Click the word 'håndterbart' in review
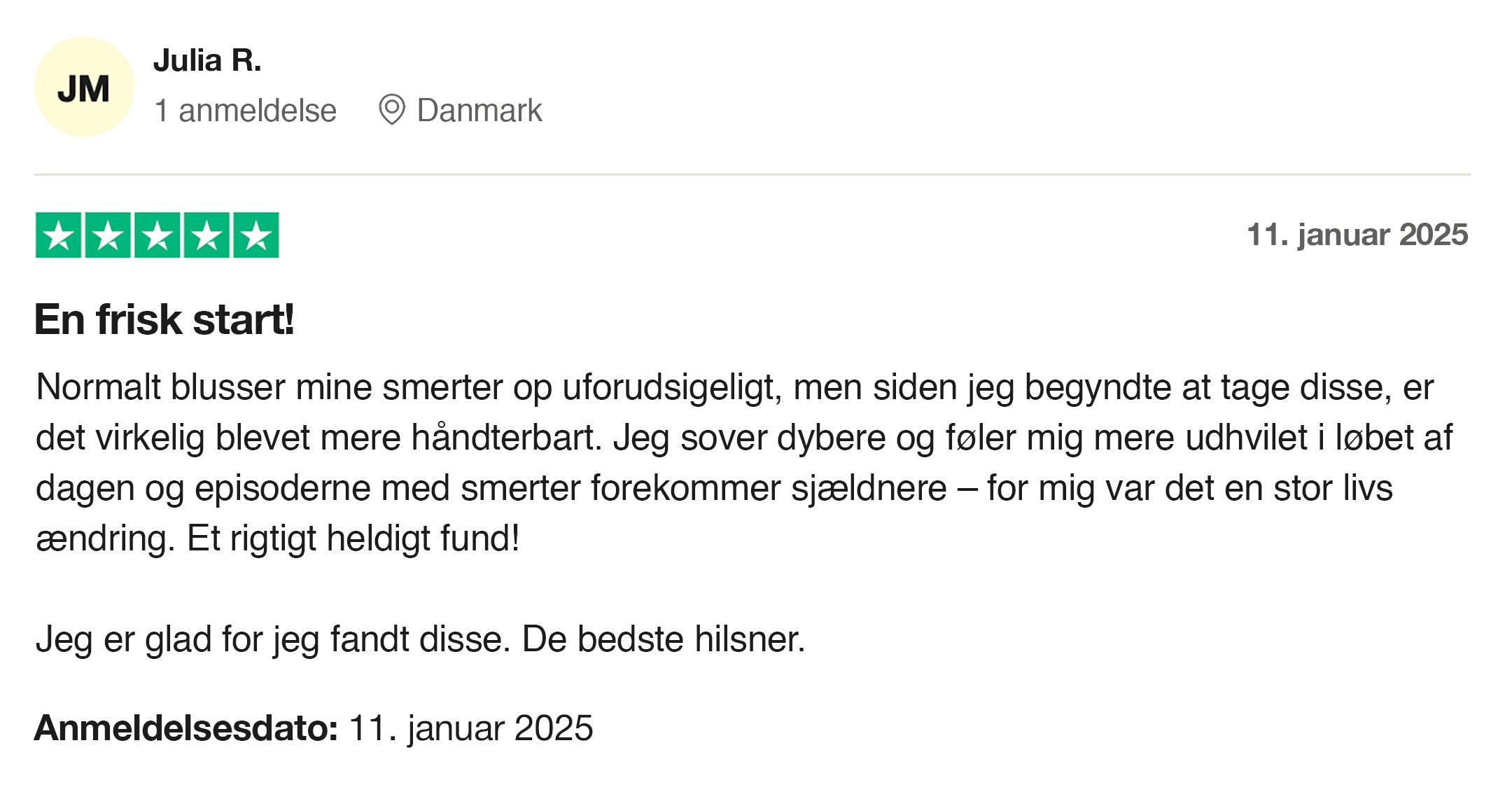The image size is (1512, 792). (506, 438)
